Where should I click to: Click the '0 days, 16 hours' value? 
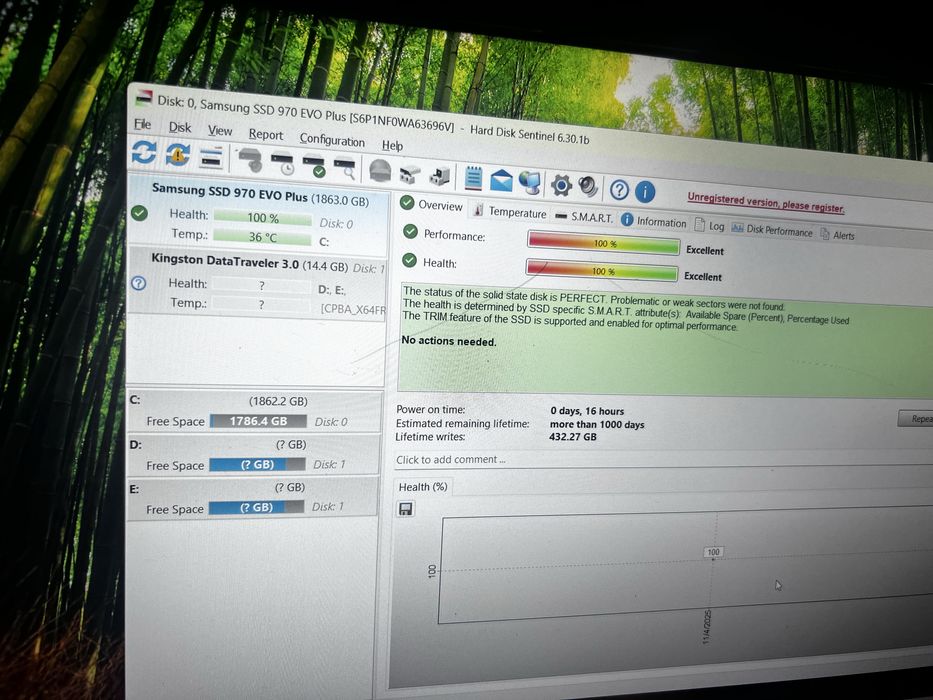[587, 411]
